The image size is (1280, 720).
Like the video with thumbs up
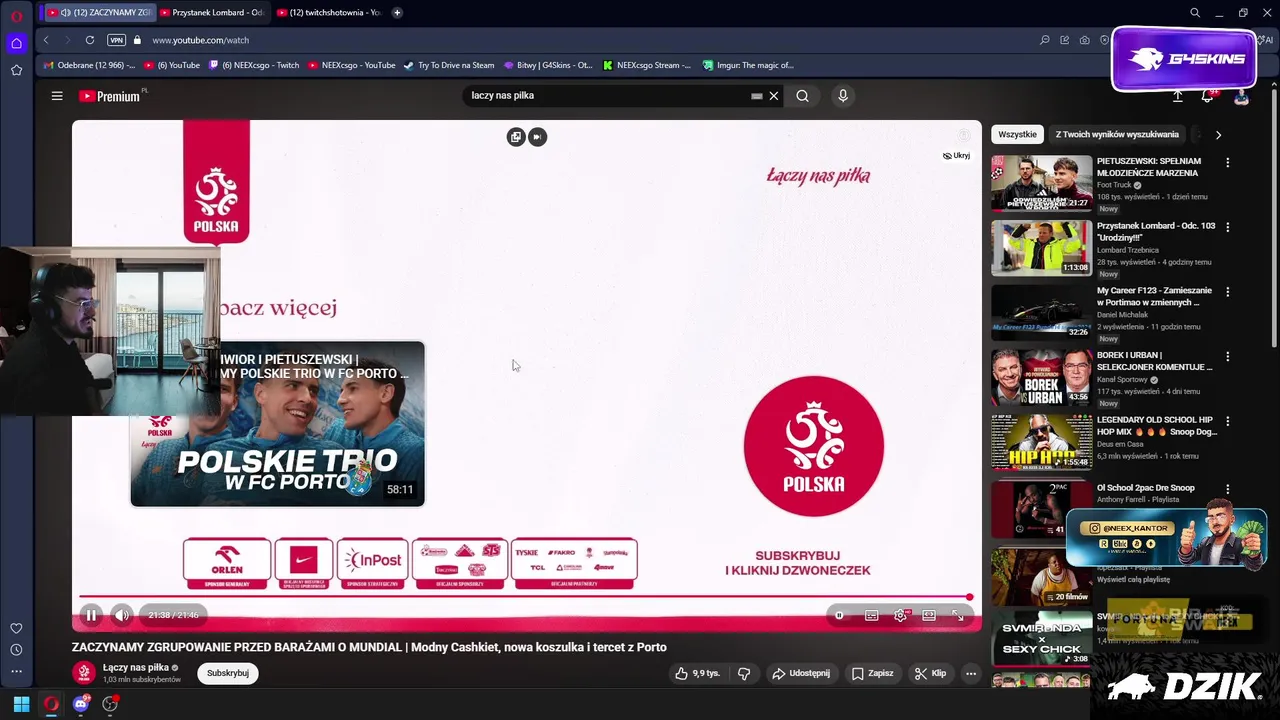pos(697,673)
